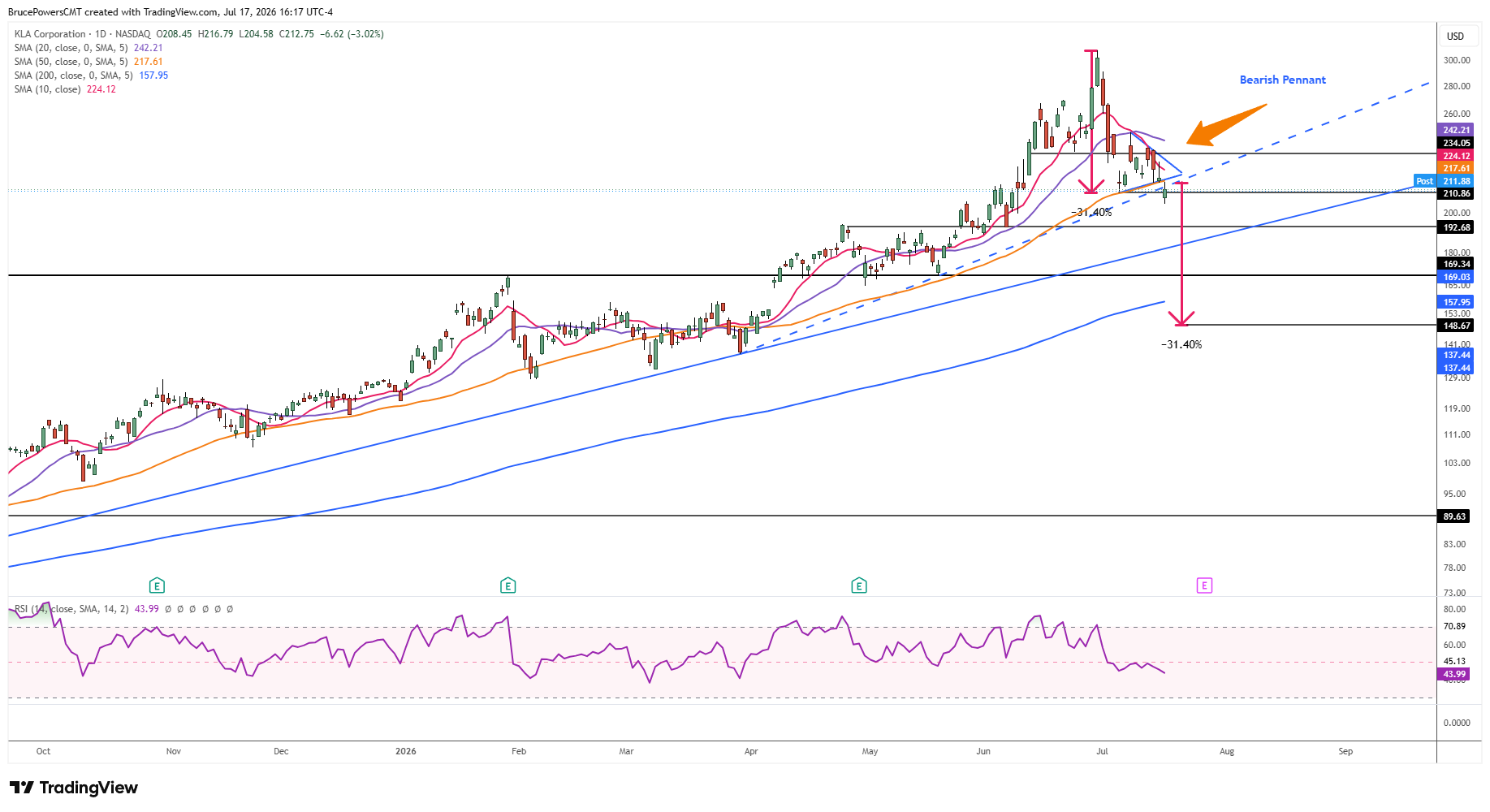Click the close value C212.75
Screen dimensions: 1490x812
(296, 34)
